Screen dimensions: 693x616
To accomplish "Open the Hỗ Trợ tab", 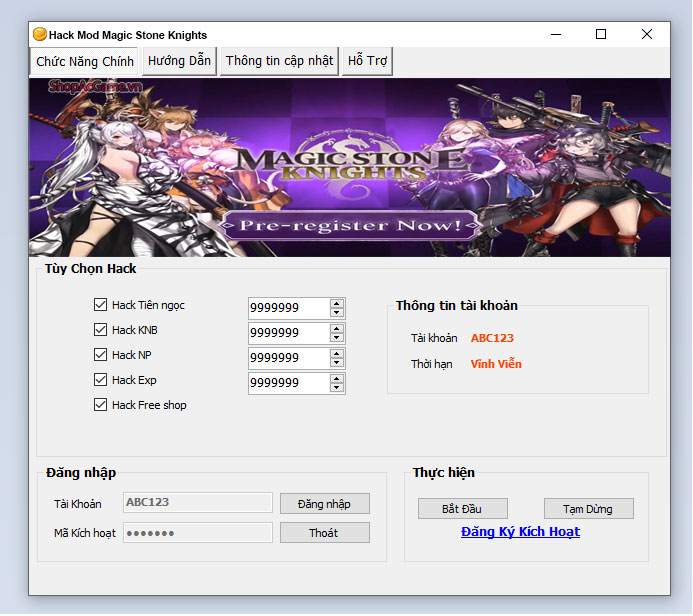I will (x=367, y=61).
